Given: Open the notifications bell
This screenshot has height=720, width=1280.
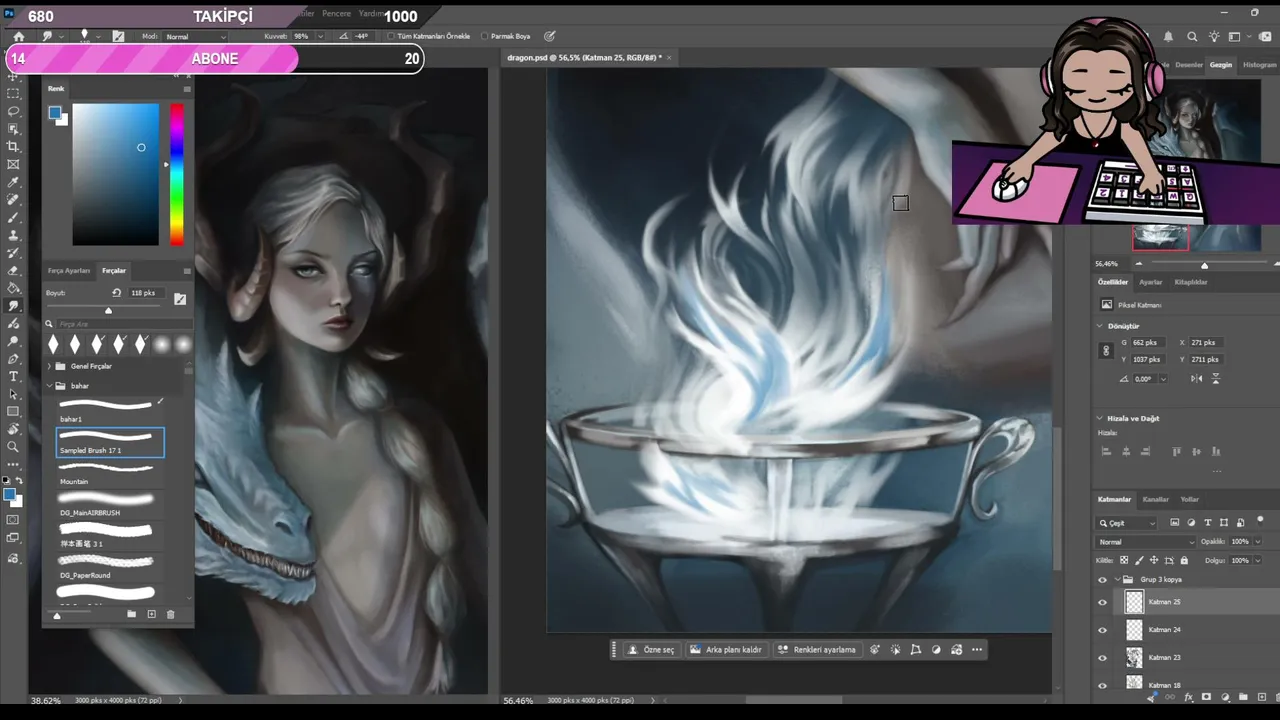Looking at the screenshot, I should pyautogui.click(x=1168, y=37).
